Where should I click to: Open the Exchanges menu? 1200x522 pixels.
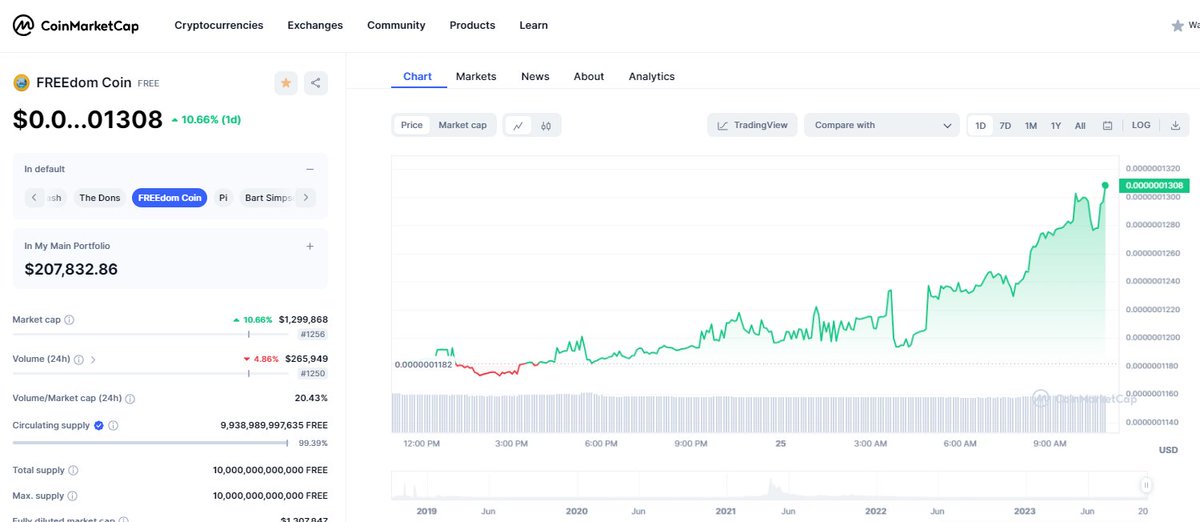315,25
